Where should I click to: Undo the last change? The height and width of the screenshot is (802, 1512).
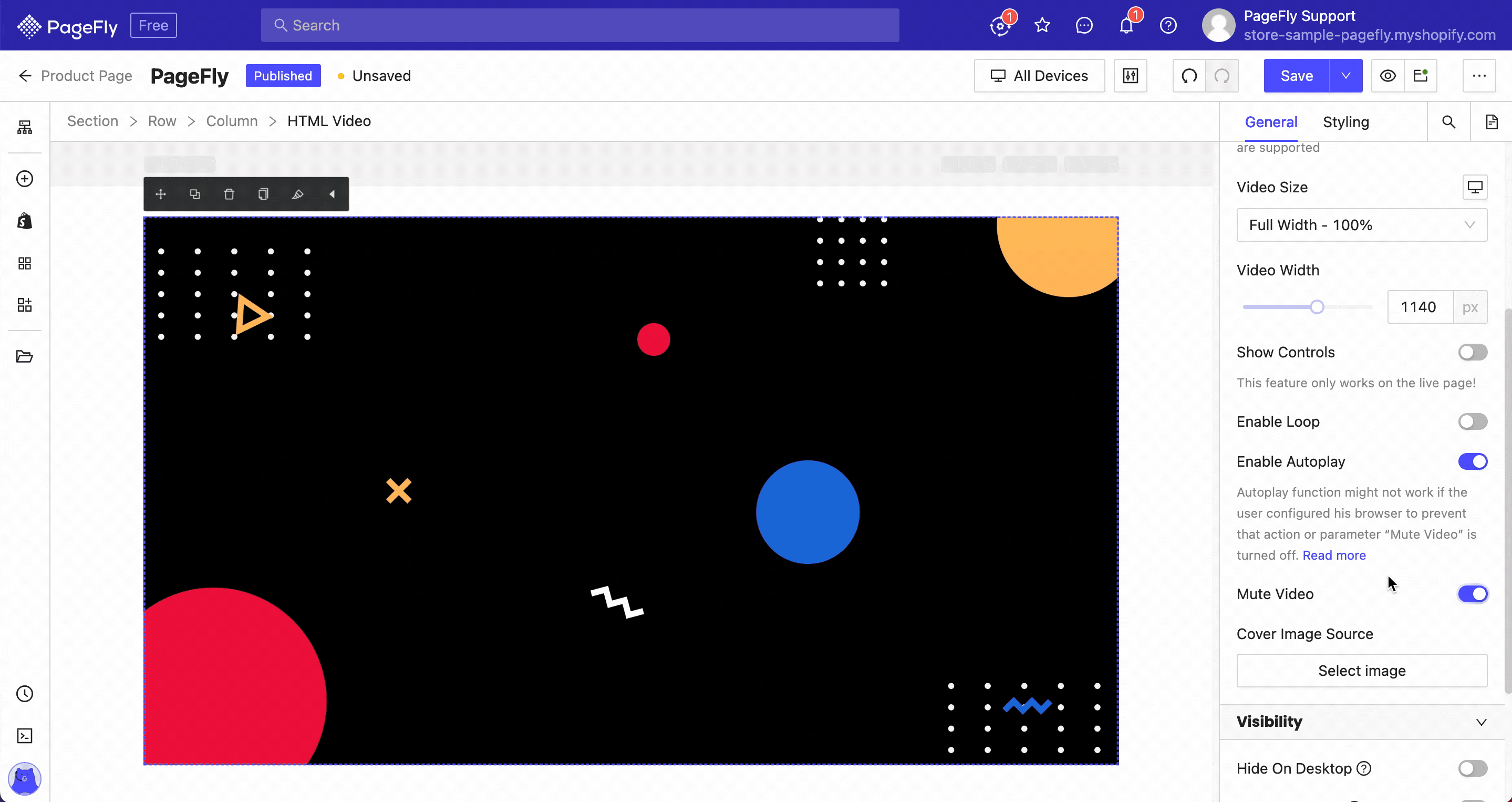pos(1189,76)
